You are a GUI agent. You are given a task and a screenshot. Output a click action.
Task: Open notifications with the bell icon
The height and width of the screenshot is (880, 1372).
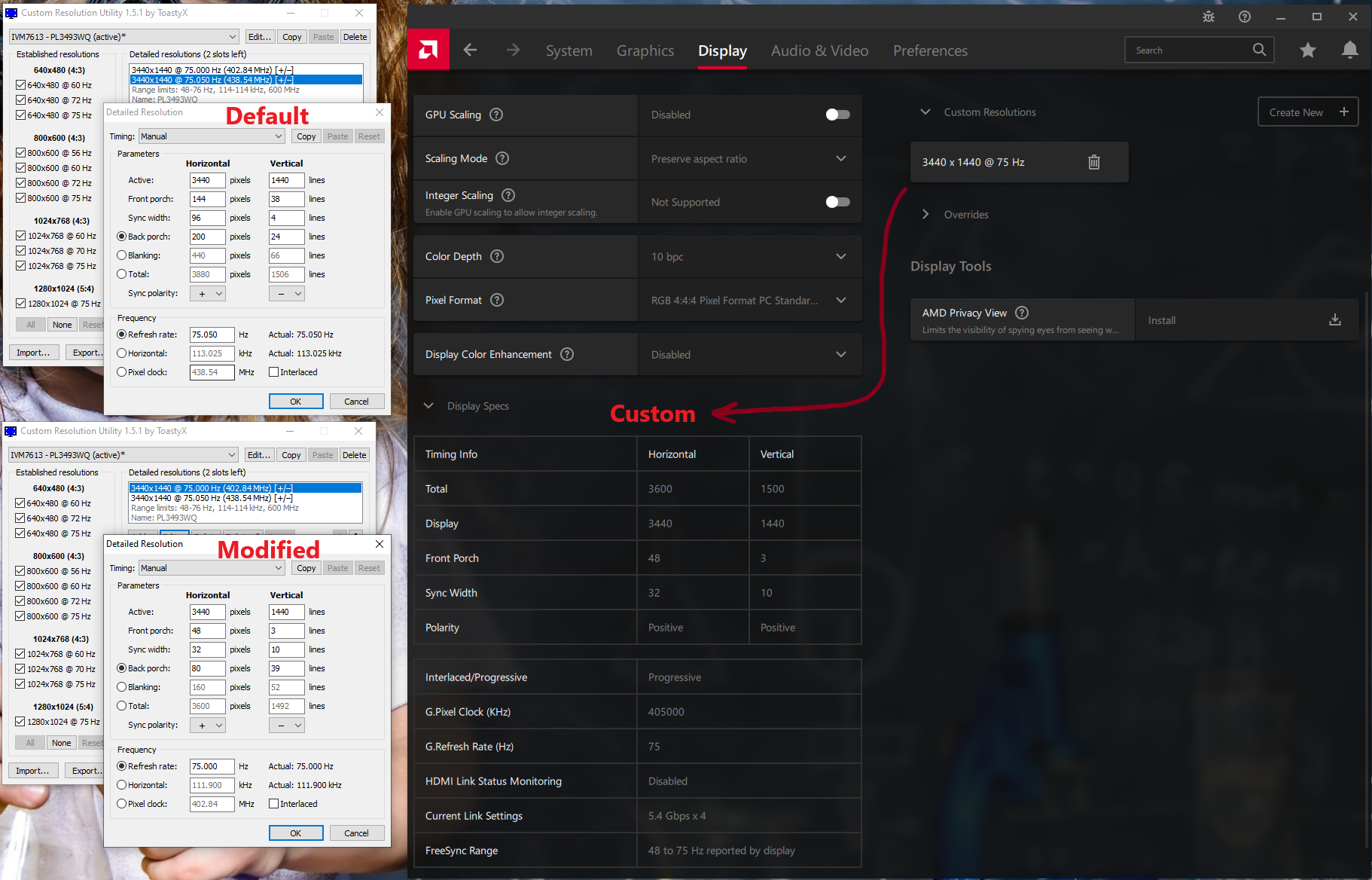(x=1350, y=50)
